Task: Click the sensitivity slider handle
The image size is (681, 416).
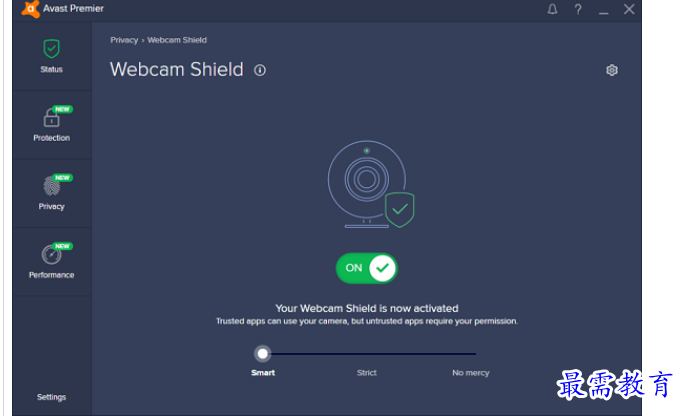Action: [x=262, y=353]
